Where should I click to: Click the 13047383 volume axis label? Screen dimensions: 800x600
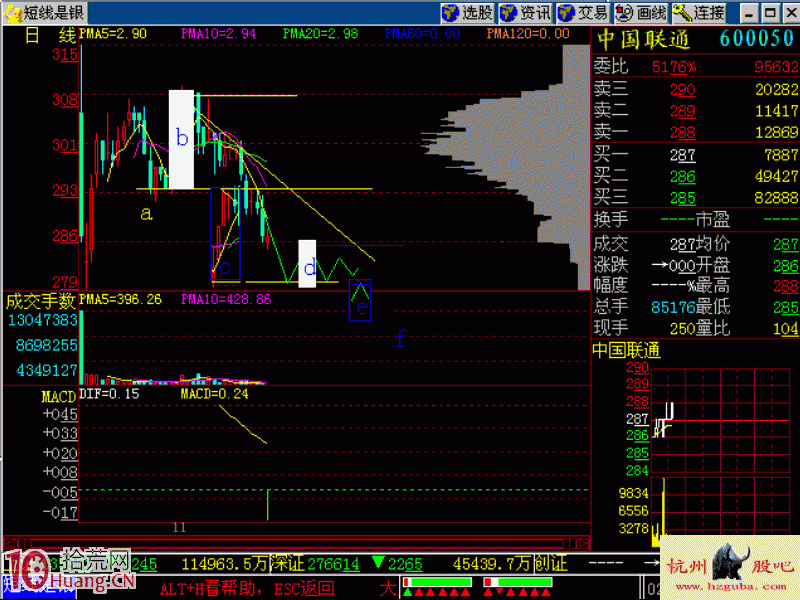pyautogui.click(x=42, y=320)
